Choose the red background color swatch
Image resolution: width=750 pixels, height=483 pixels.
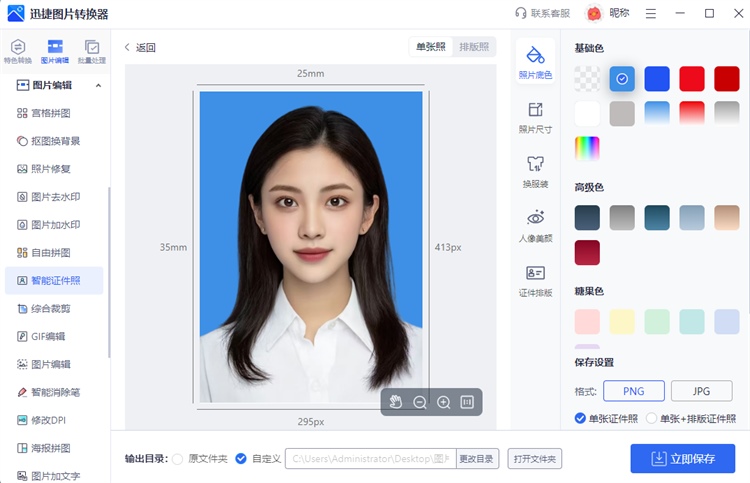(692, 78)
